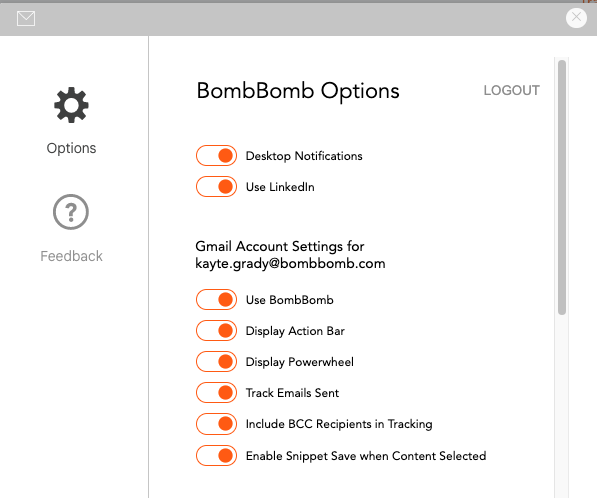
Task: Click the envelope mail icon in header
Action: (x=26, y=18)
